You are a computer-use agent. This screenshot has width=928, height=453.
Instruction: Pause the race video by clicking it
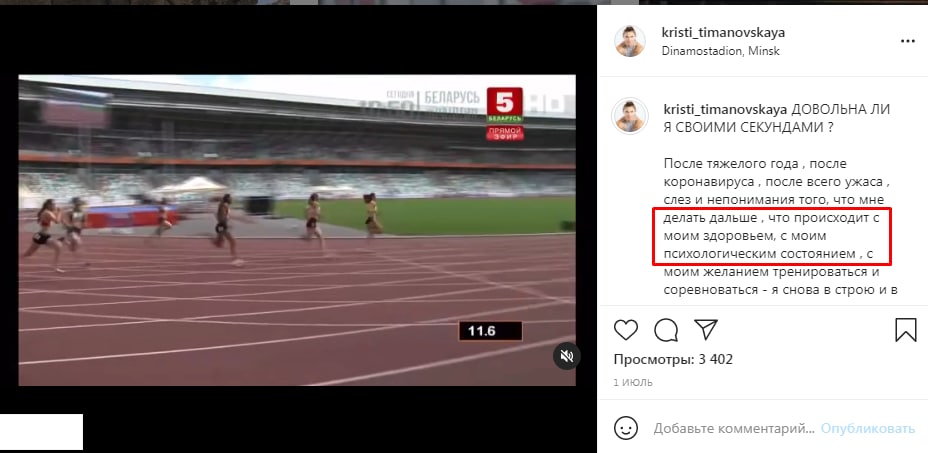click(x=297, y=230)
